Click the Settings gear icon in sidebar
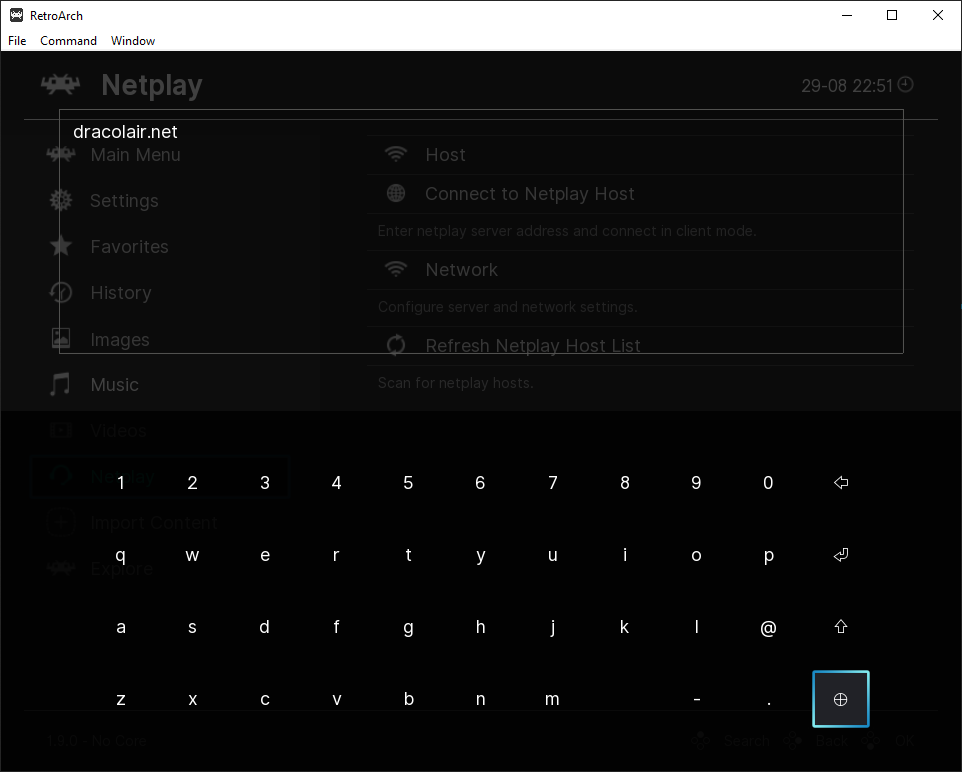This screenshot has height=772, width=962. [x=61, y=200]
